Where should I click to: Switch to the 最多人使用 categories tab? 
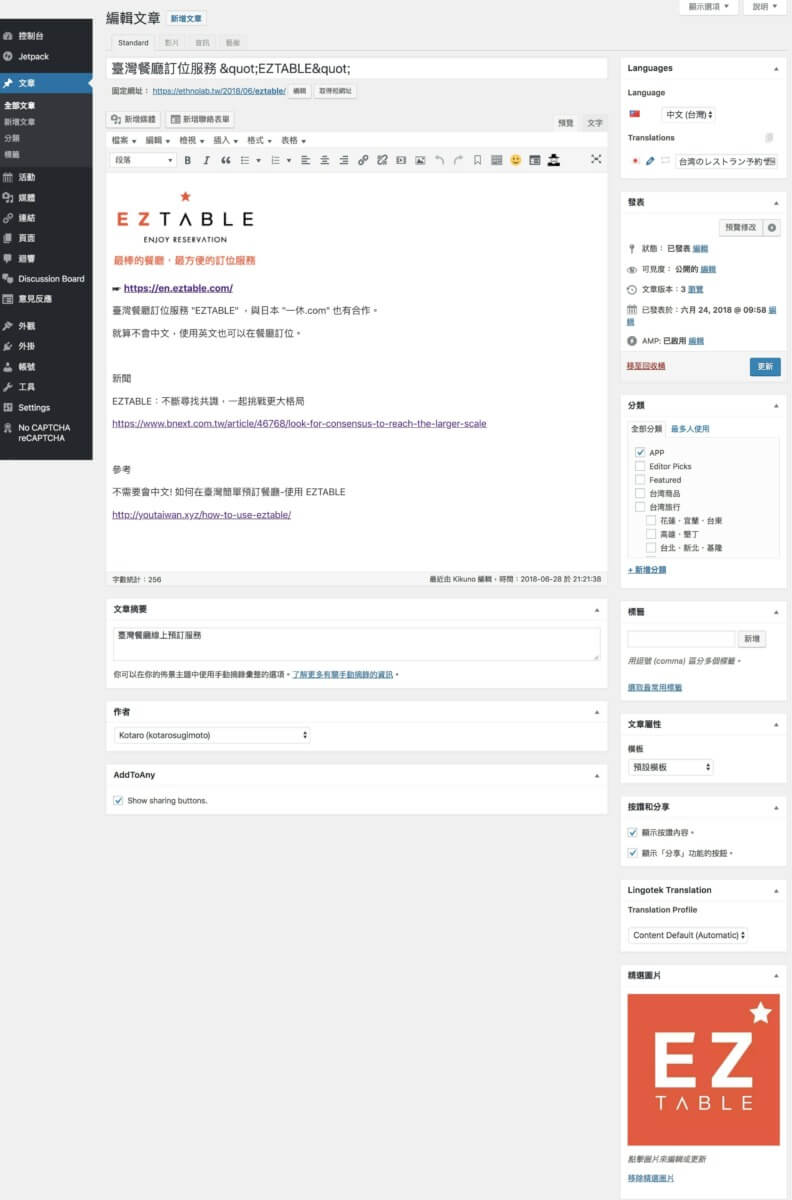coord(690,429)
